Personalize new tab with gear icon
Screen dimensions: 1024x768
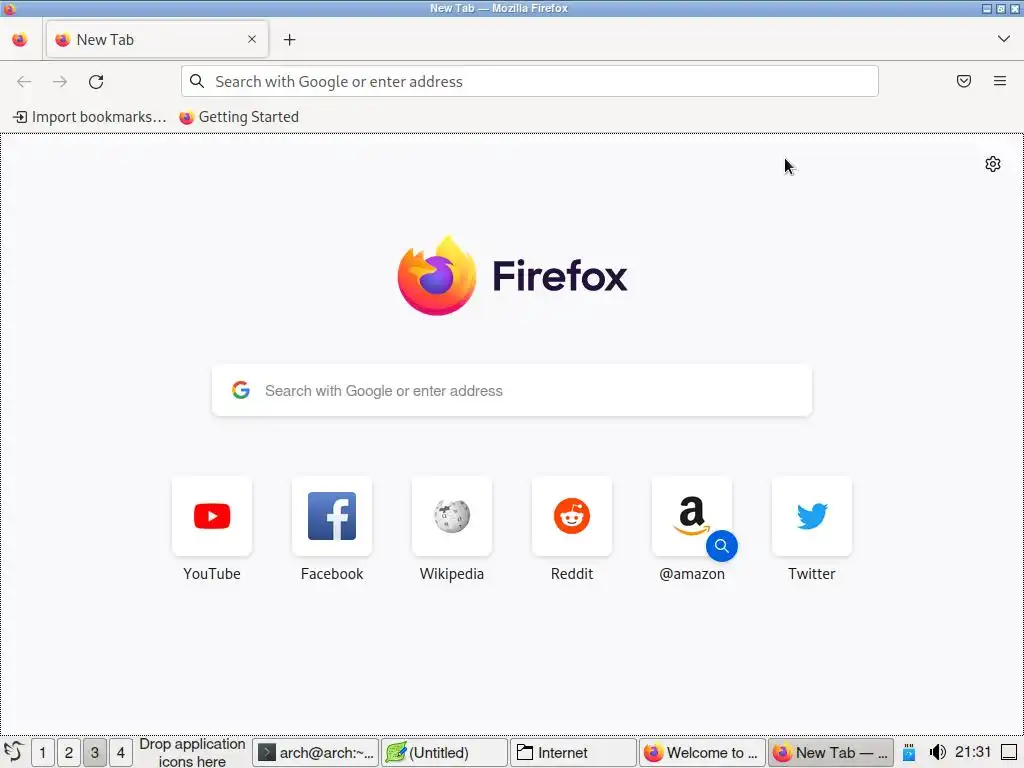point(993,164)
